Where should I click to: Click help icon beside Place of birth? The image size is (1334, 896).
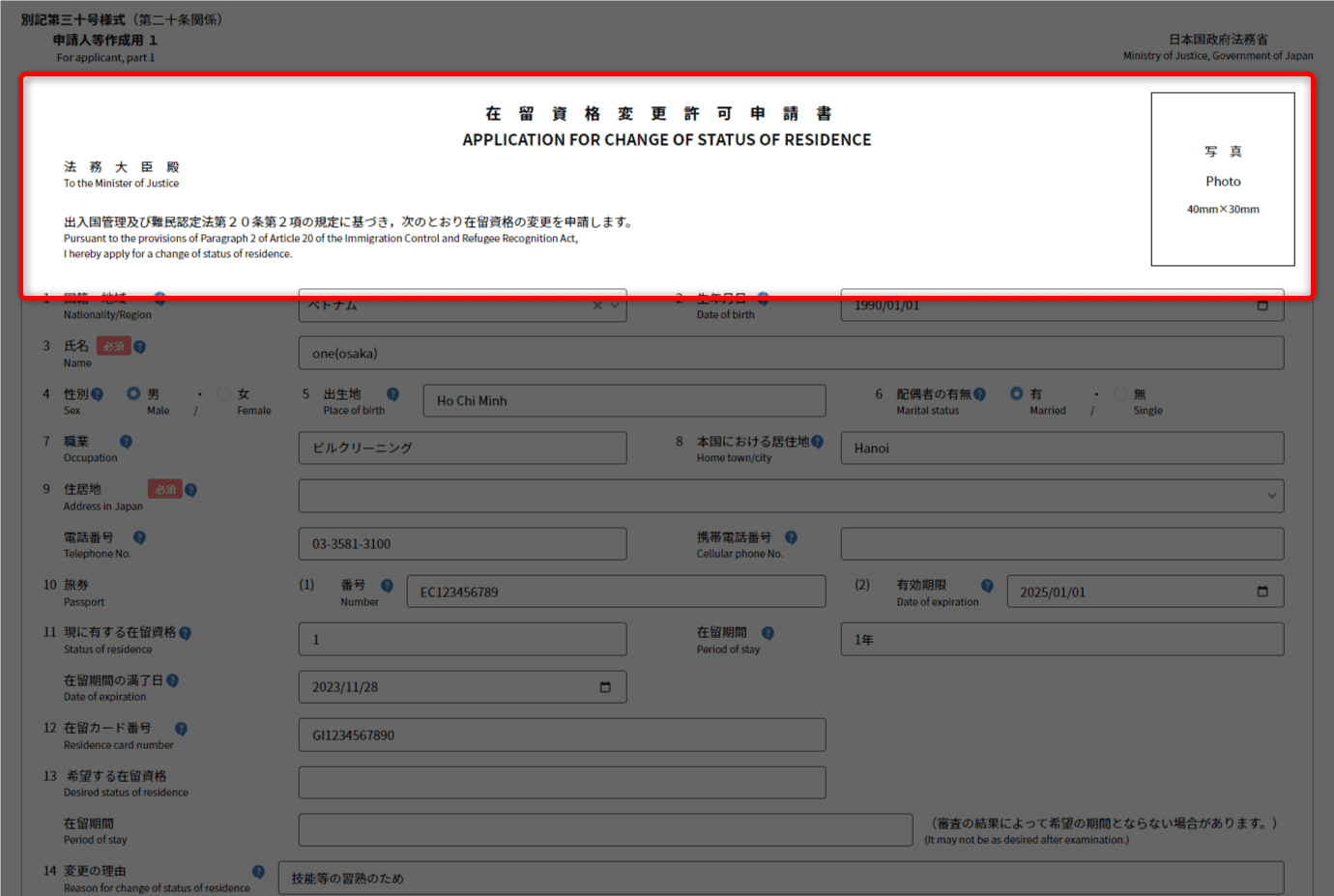click(392, 394)
